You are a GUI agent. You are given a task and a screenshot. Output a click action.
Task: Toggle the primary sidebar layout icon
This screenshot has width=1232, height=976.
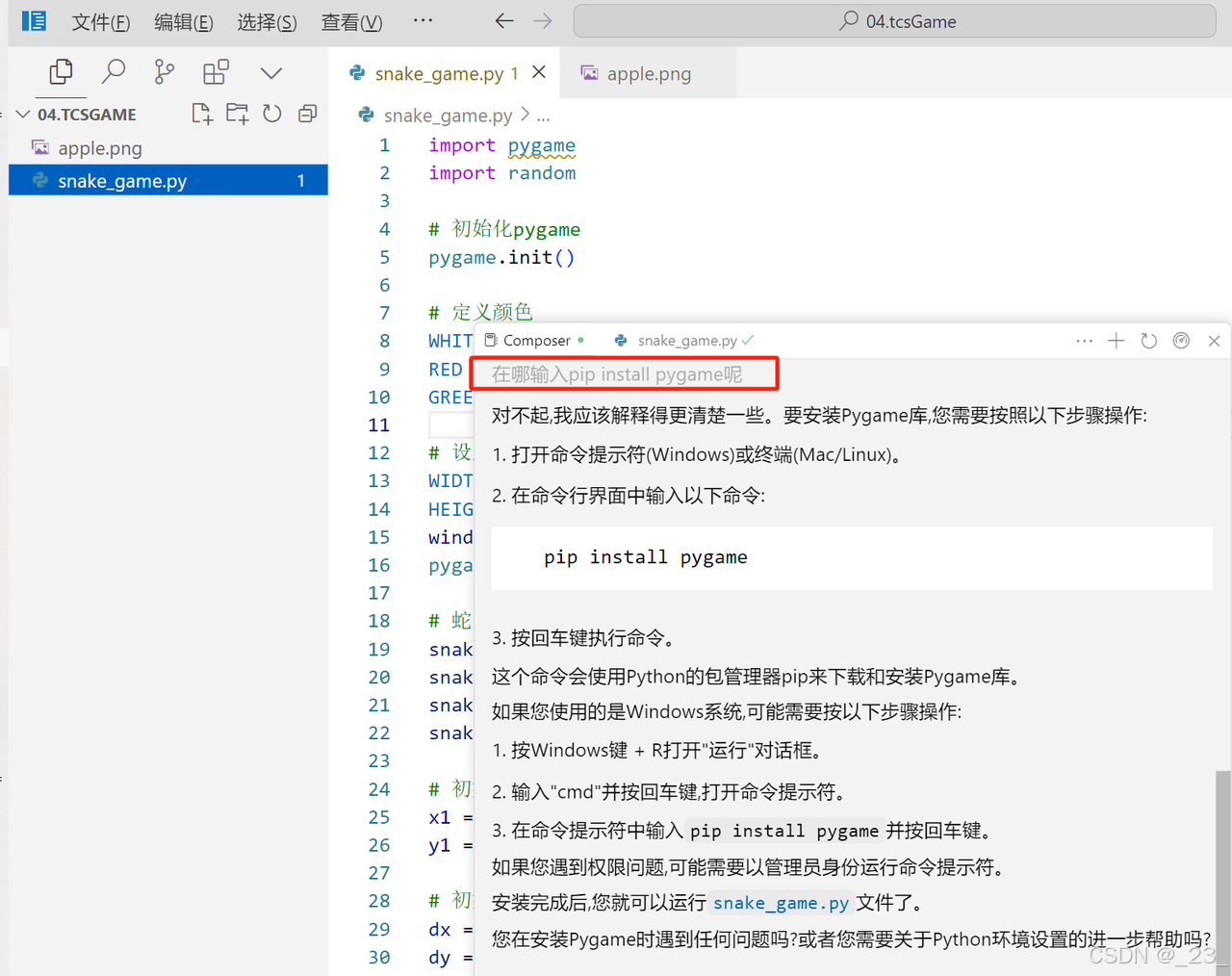[x=34, y=21]
